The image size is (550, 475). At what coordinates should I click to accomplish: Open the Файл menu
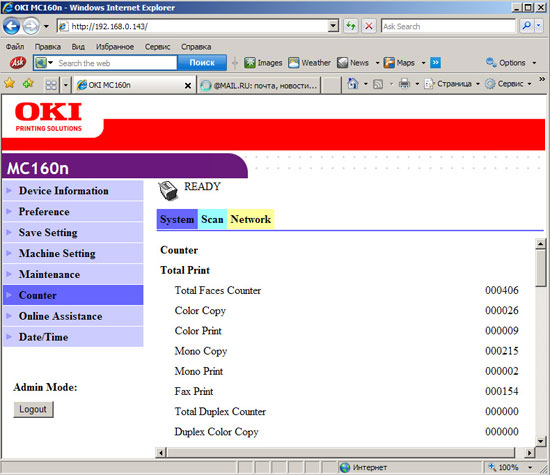15,47
